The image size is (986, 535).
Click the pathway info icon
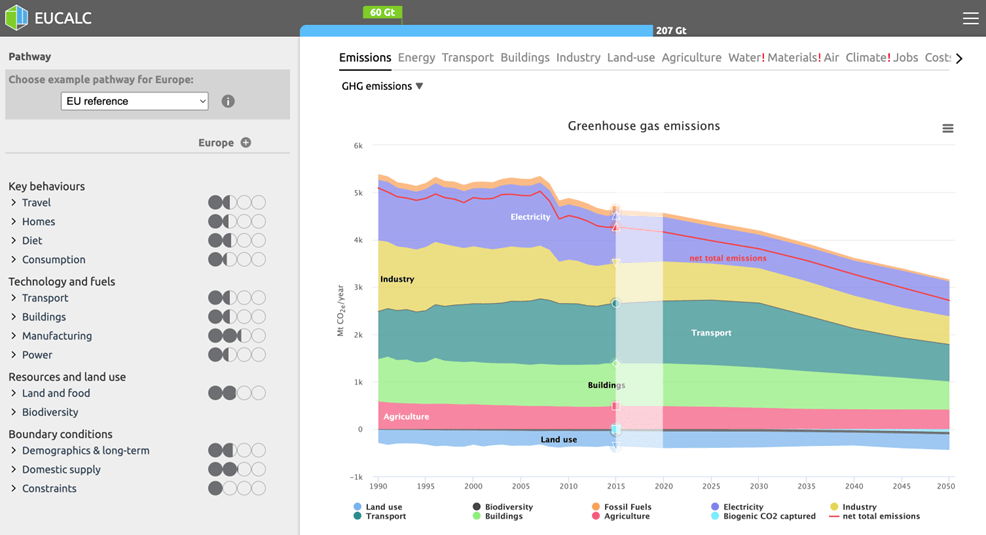pos(228,101)
